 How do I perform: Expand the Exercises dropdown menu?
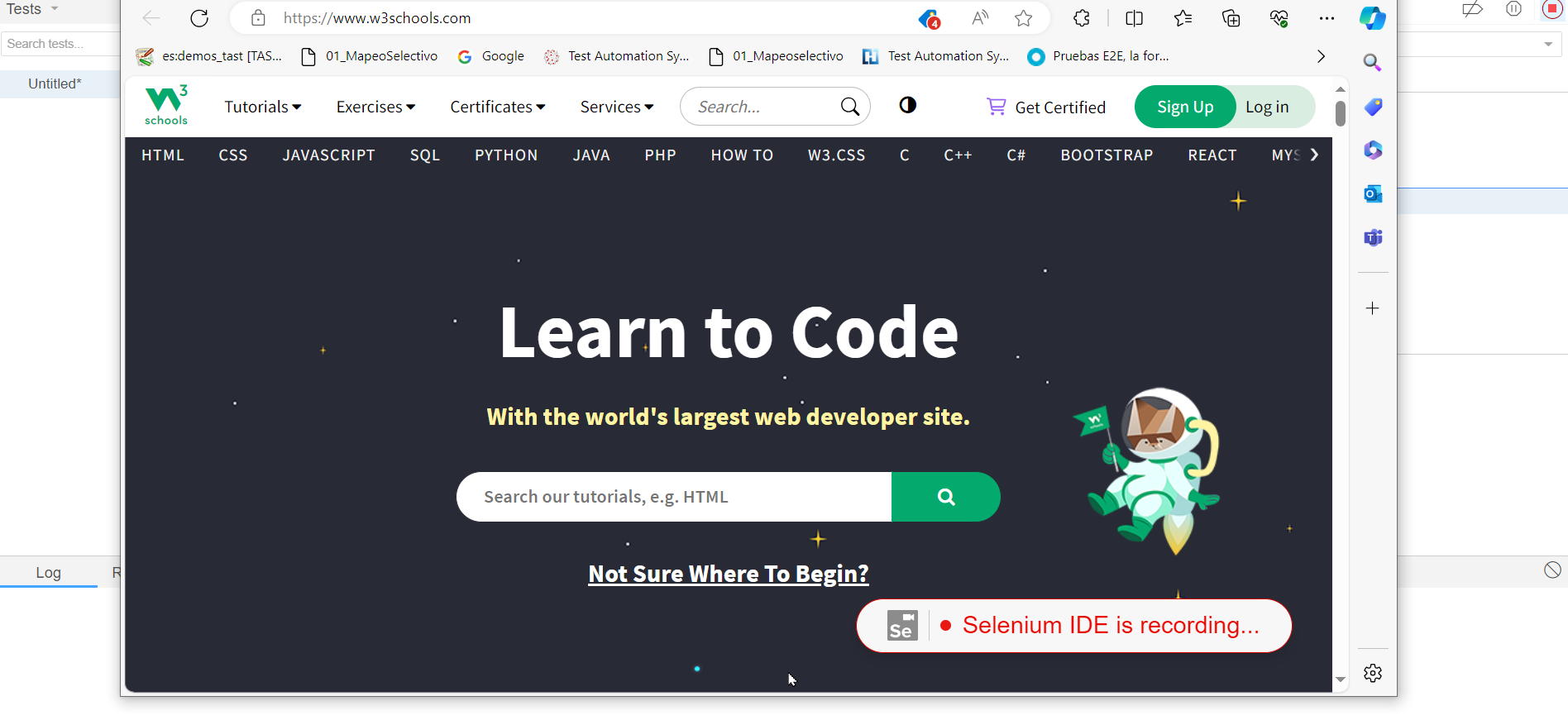coord(375,107)
